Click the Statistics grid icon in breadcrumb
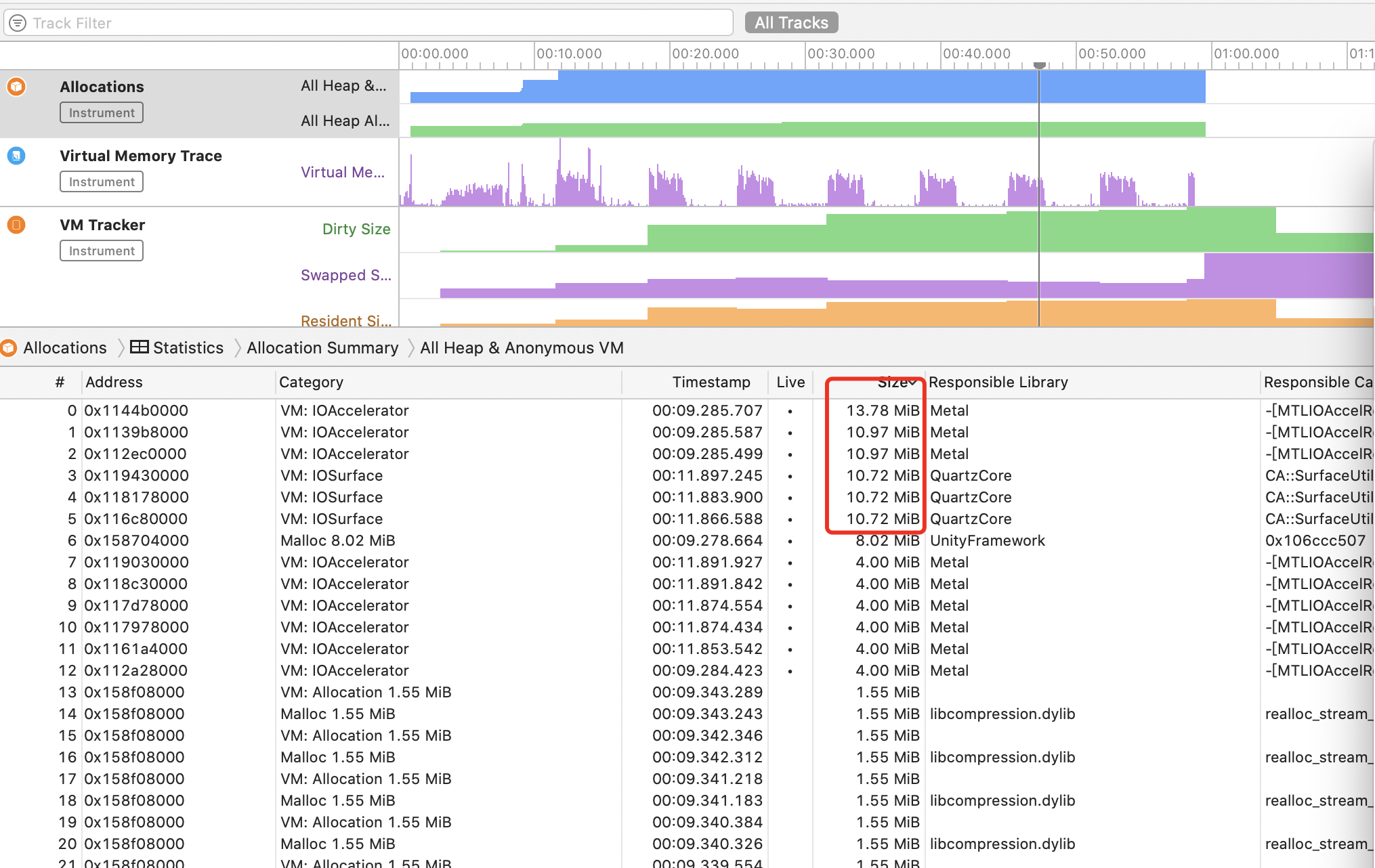 [x=139, y=347]
